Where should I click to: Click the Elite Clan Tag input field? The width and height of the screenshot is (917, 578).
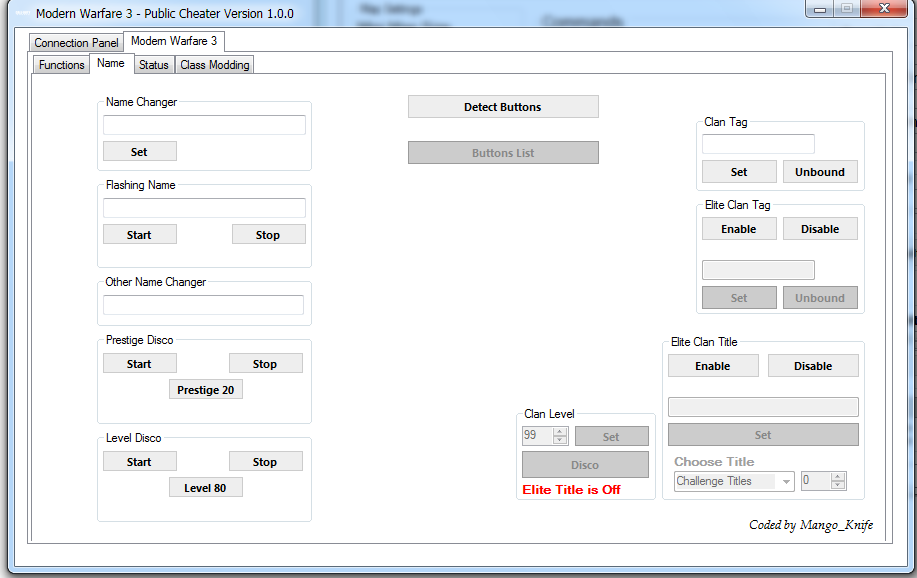click(x=758, y=270)
